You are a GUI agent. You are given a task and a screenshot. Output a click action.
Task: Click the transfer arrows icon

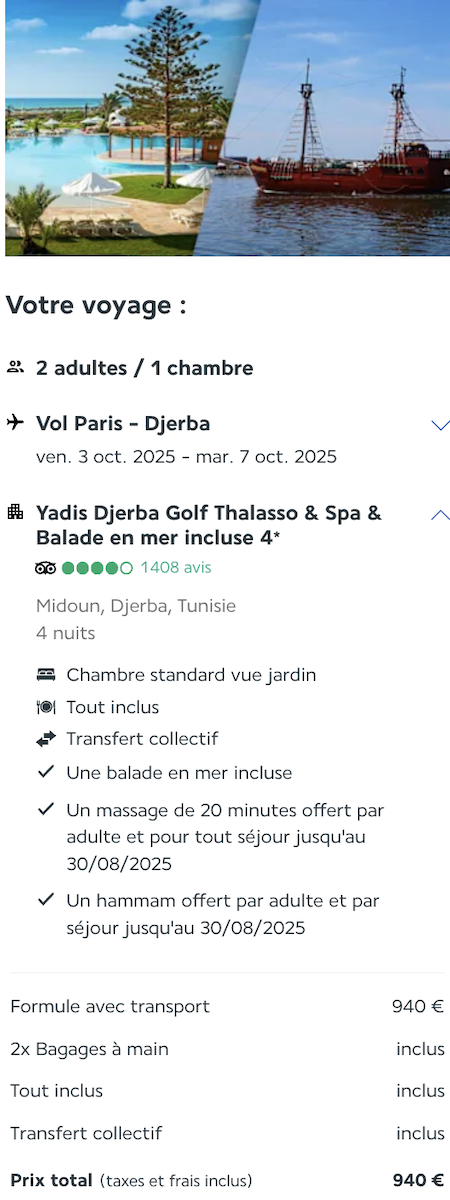(46, 740)
